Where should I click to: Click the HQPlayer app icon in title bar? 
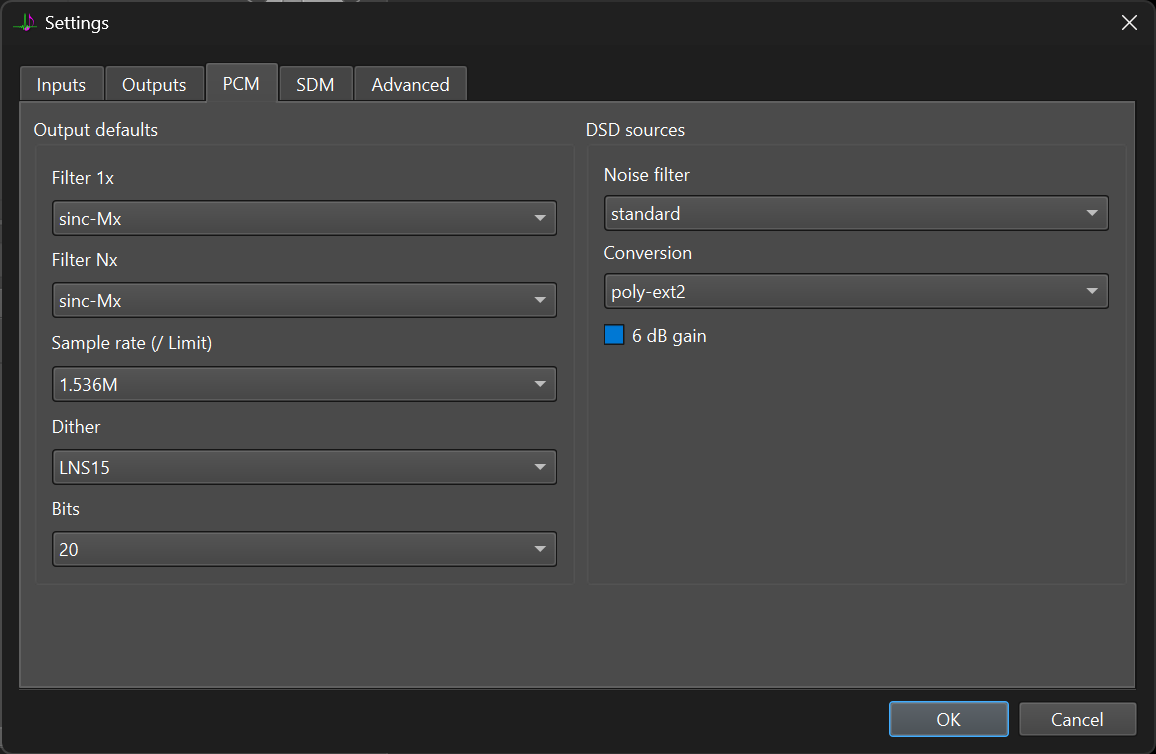coord(24,23)
